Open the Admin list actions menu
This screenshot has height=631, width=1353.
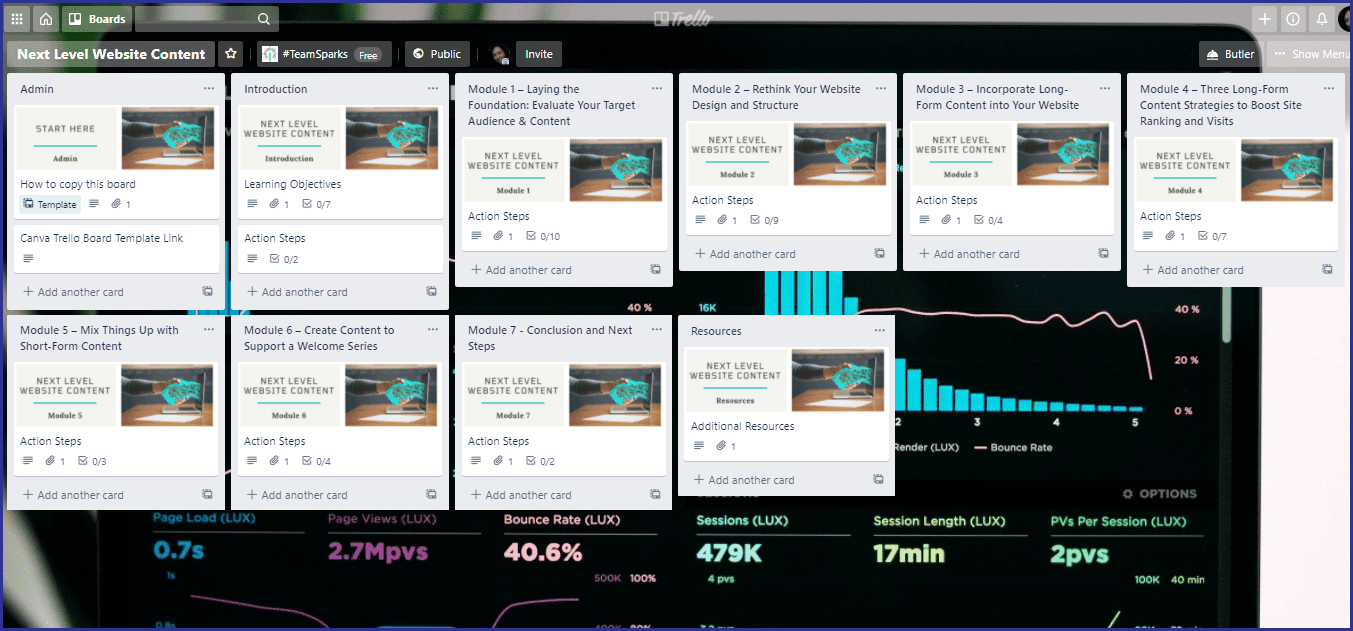(209, 89)
